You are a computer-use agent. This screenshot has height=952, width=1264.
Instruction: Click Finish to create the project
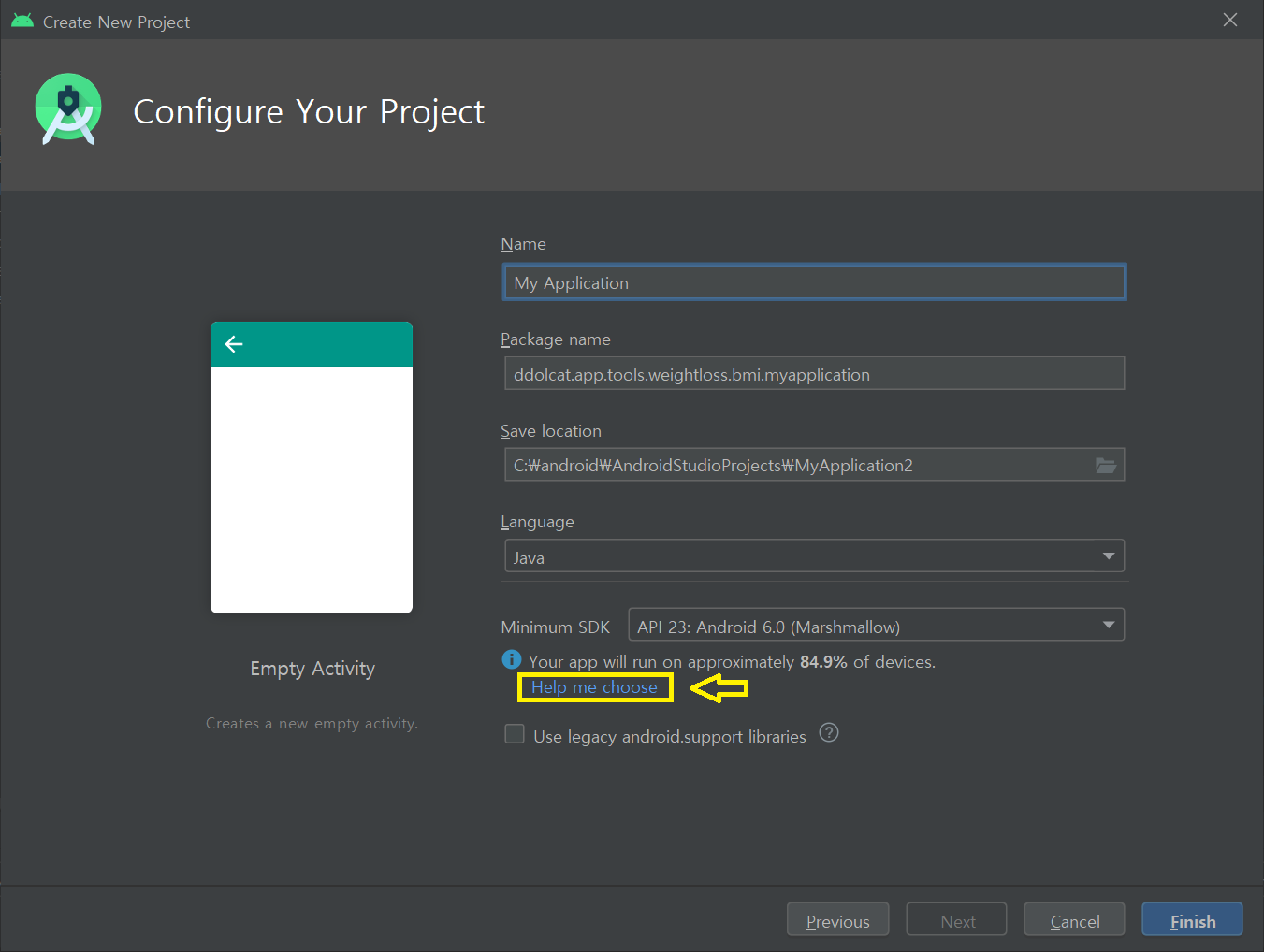[x=1192, y=920]
